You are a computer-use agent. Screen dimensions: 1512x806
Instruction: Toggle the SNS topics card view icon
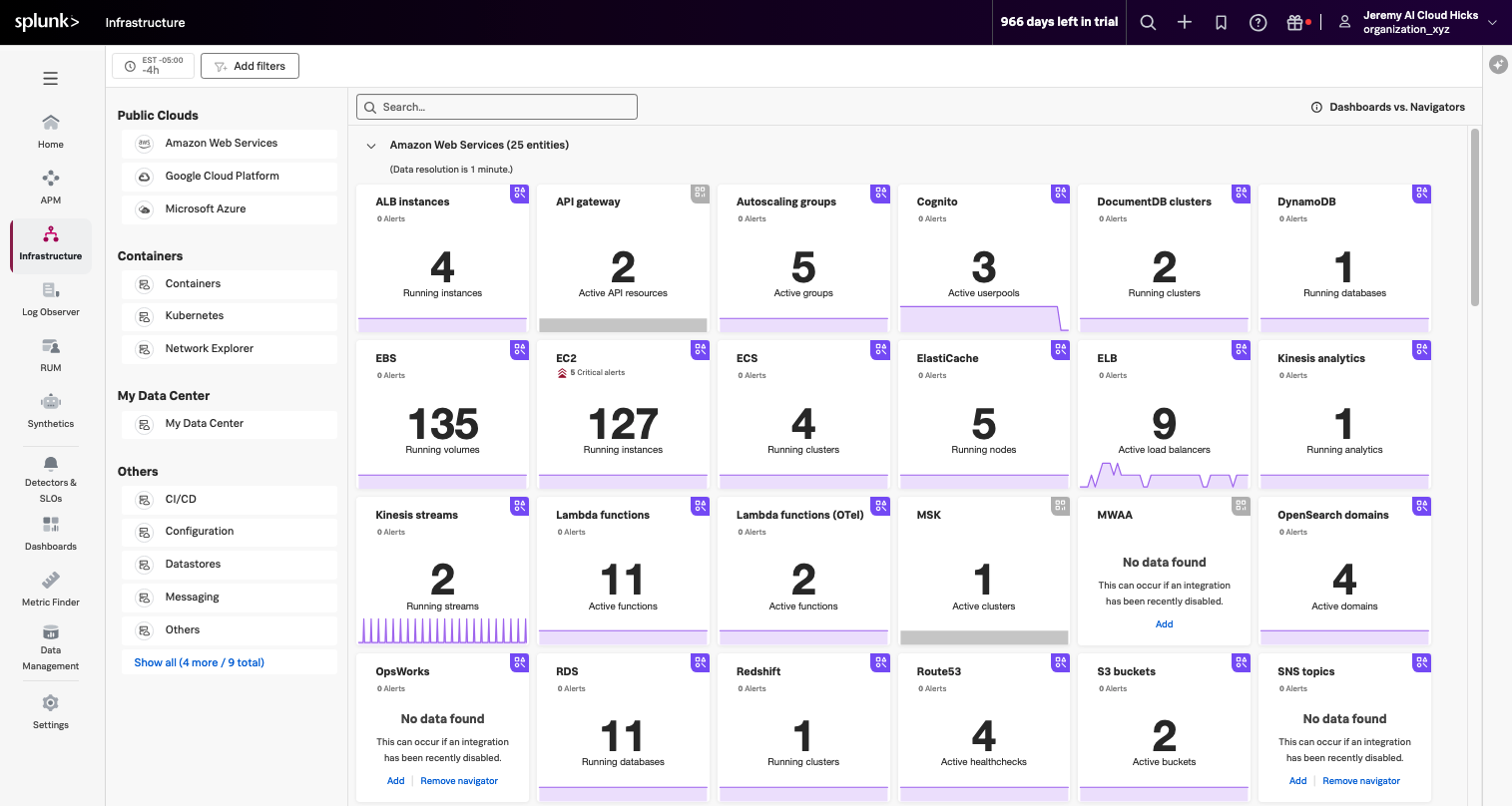[1421, 662]
